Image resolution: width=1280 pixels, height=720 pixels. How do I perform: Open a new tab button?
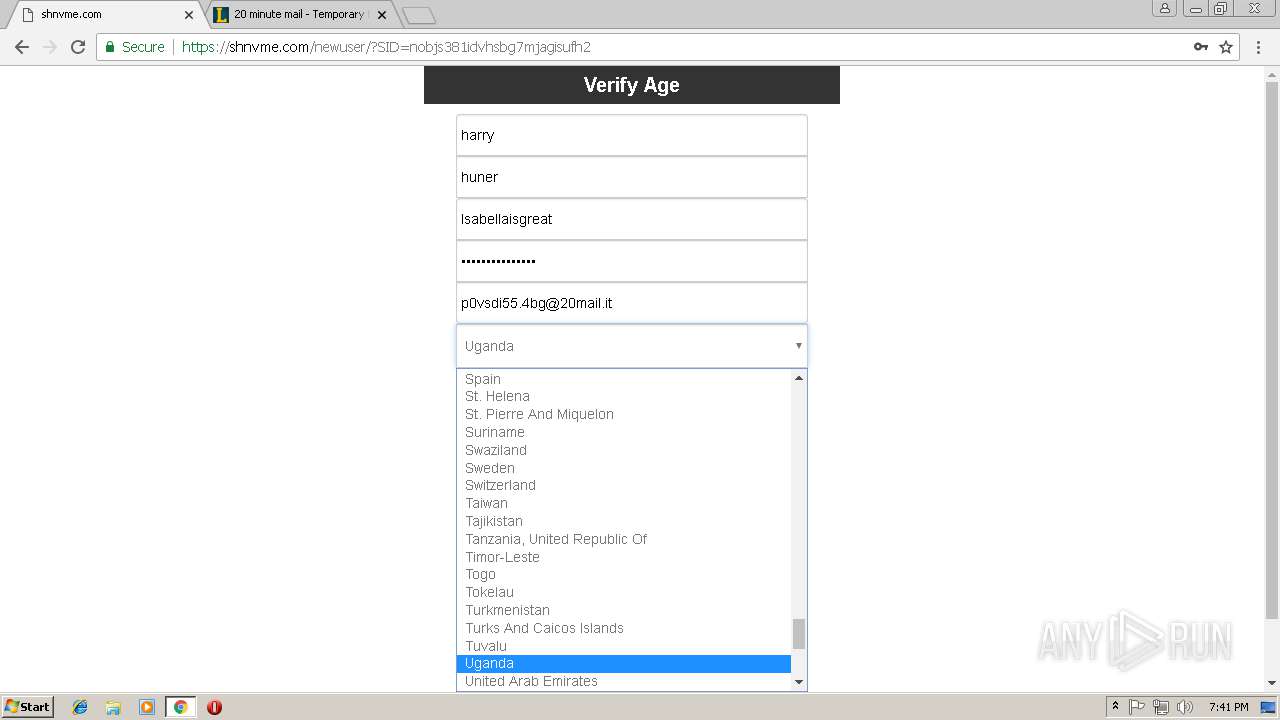pos(418,15)
